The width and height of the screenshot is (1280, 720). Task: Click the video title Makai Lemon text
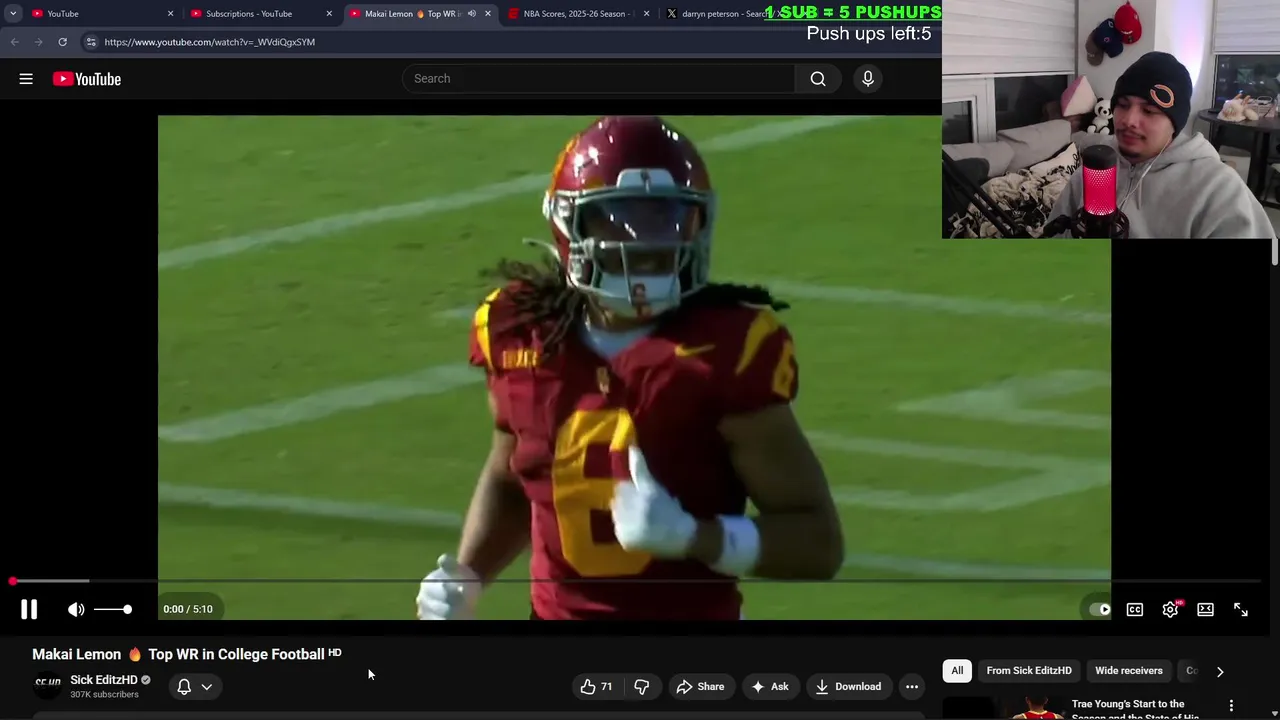(178, 654)
